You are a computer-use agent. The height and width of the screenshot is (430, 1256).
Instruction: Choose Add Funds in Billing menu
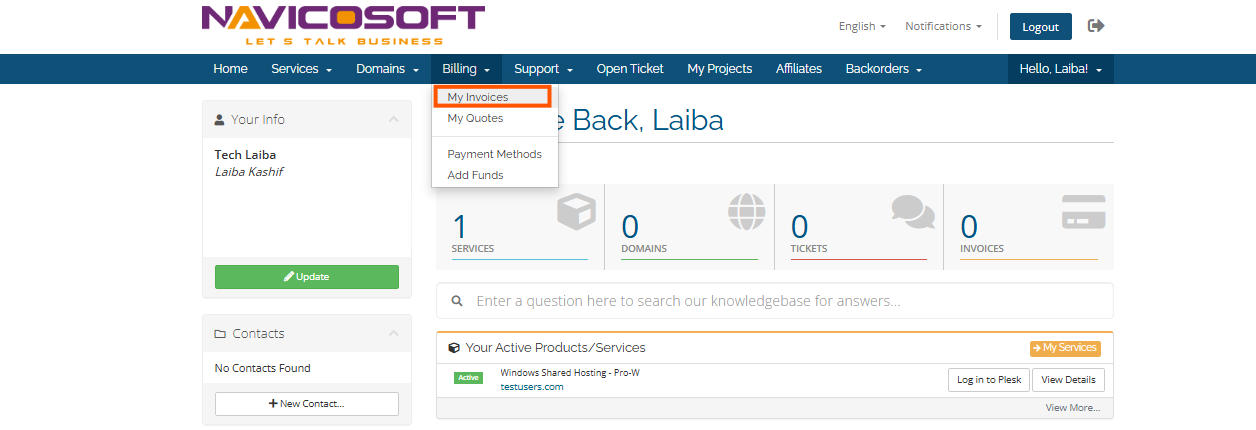[x=475, y=175]
